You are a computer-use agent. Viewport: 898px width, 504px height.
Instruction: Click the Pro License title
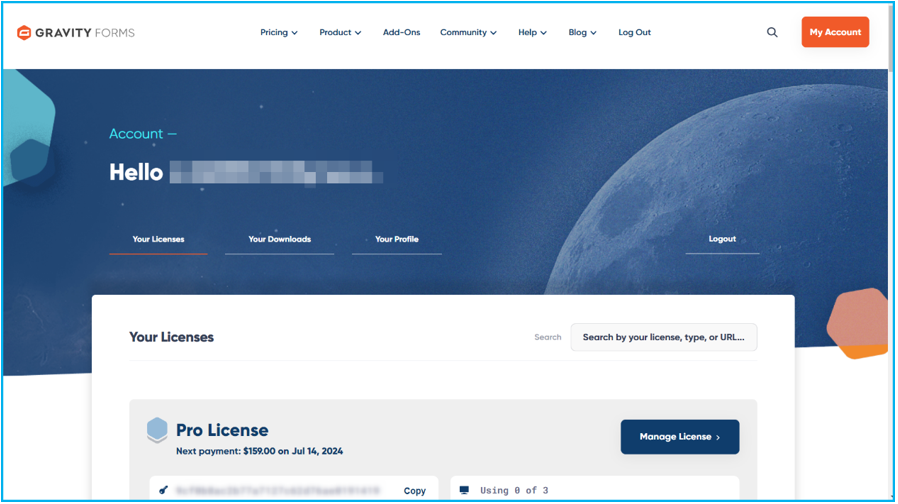222,430
